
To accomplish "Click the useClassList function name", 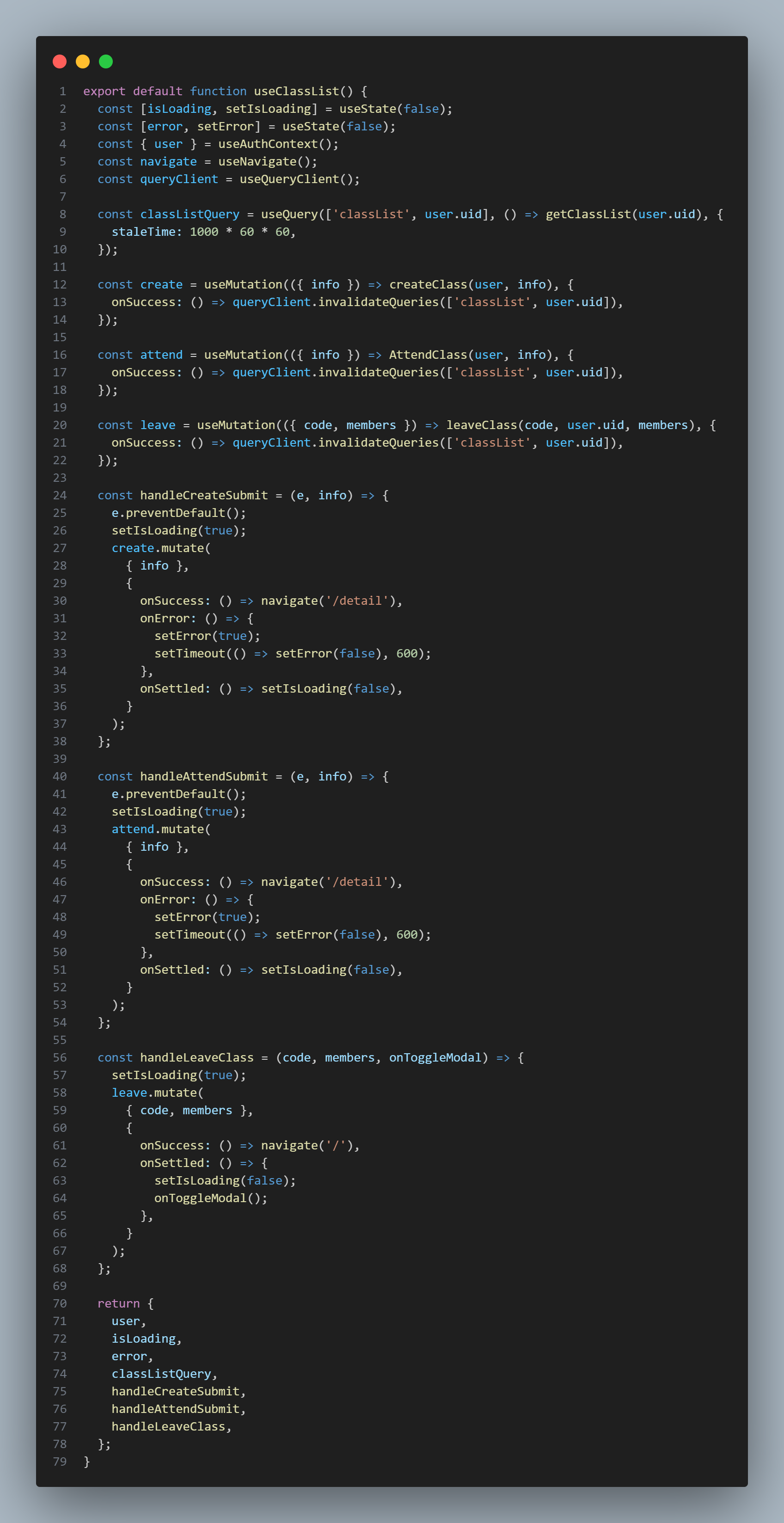I will pyautogui.click(x=297, y=91).
